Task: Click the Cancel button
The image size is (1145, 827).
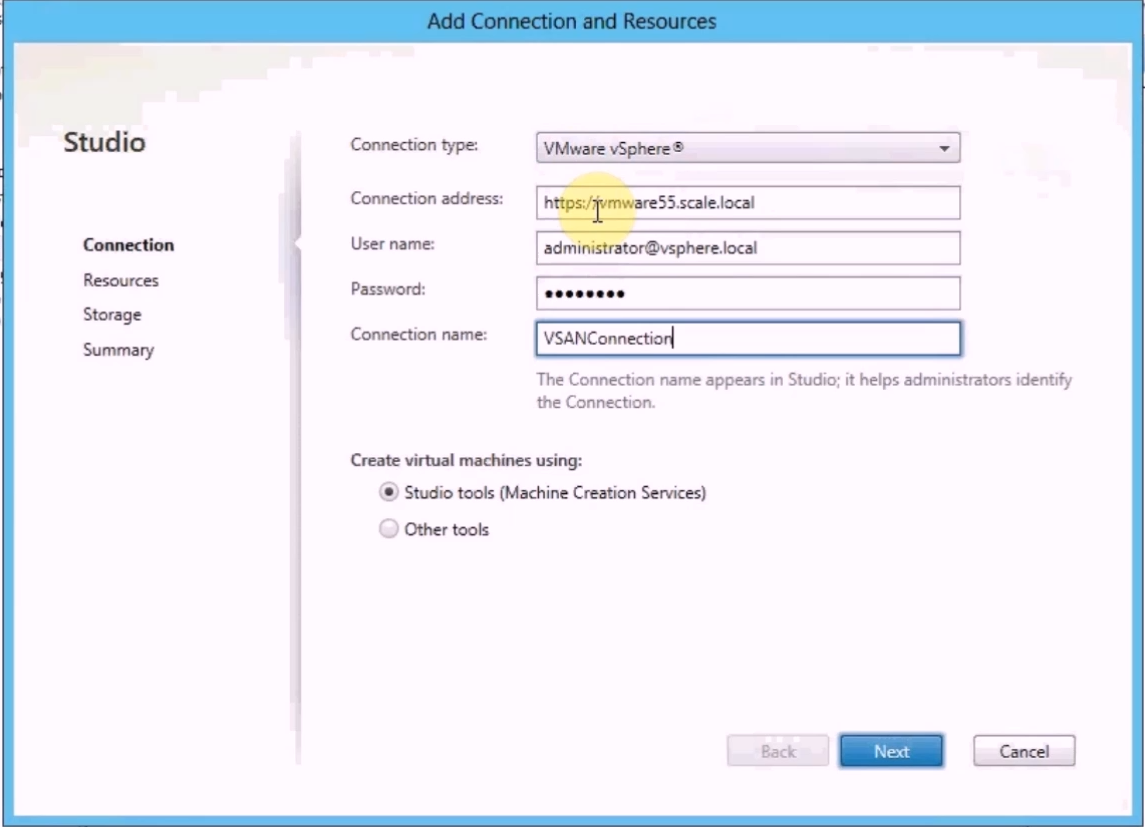Action: pos(1023,752)
